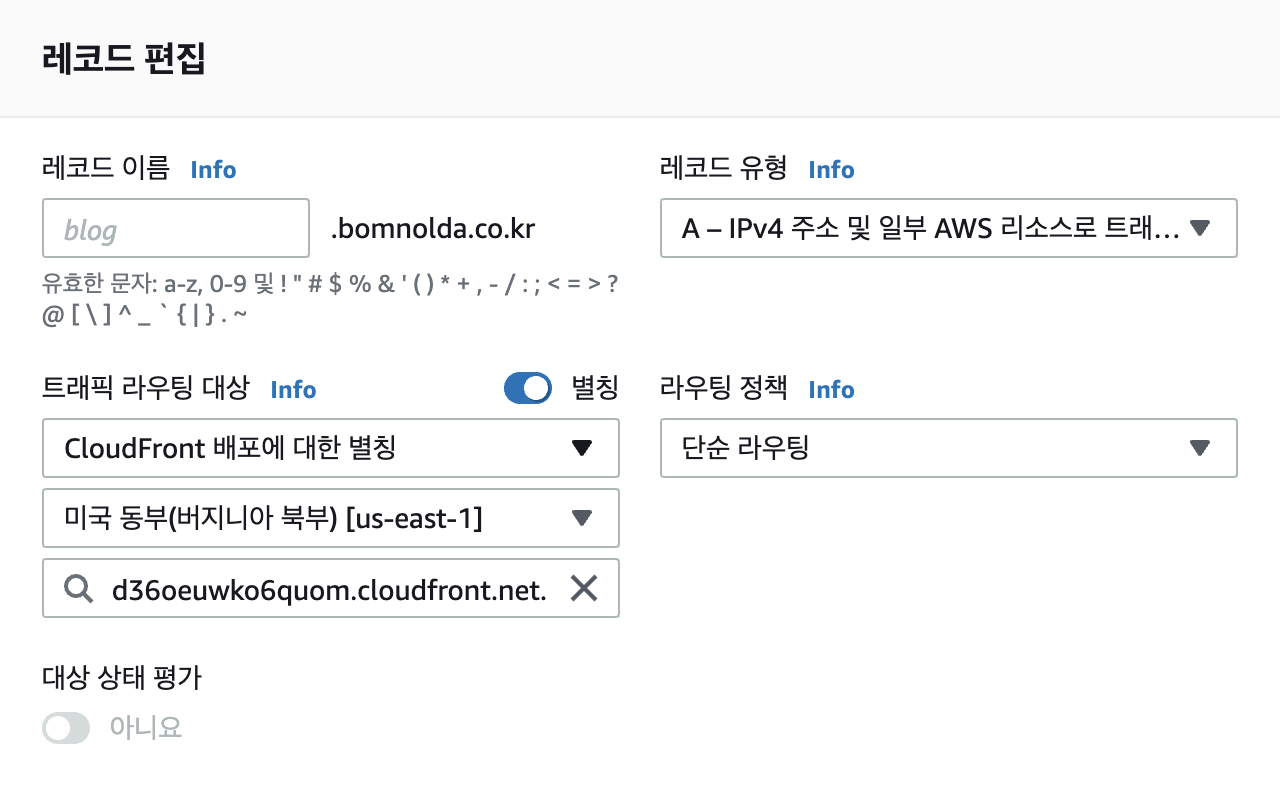Clear the CloudFront domain with the X icon
Image resolution: width=1280 pixels, height=788 pixels.
(583, 589)
